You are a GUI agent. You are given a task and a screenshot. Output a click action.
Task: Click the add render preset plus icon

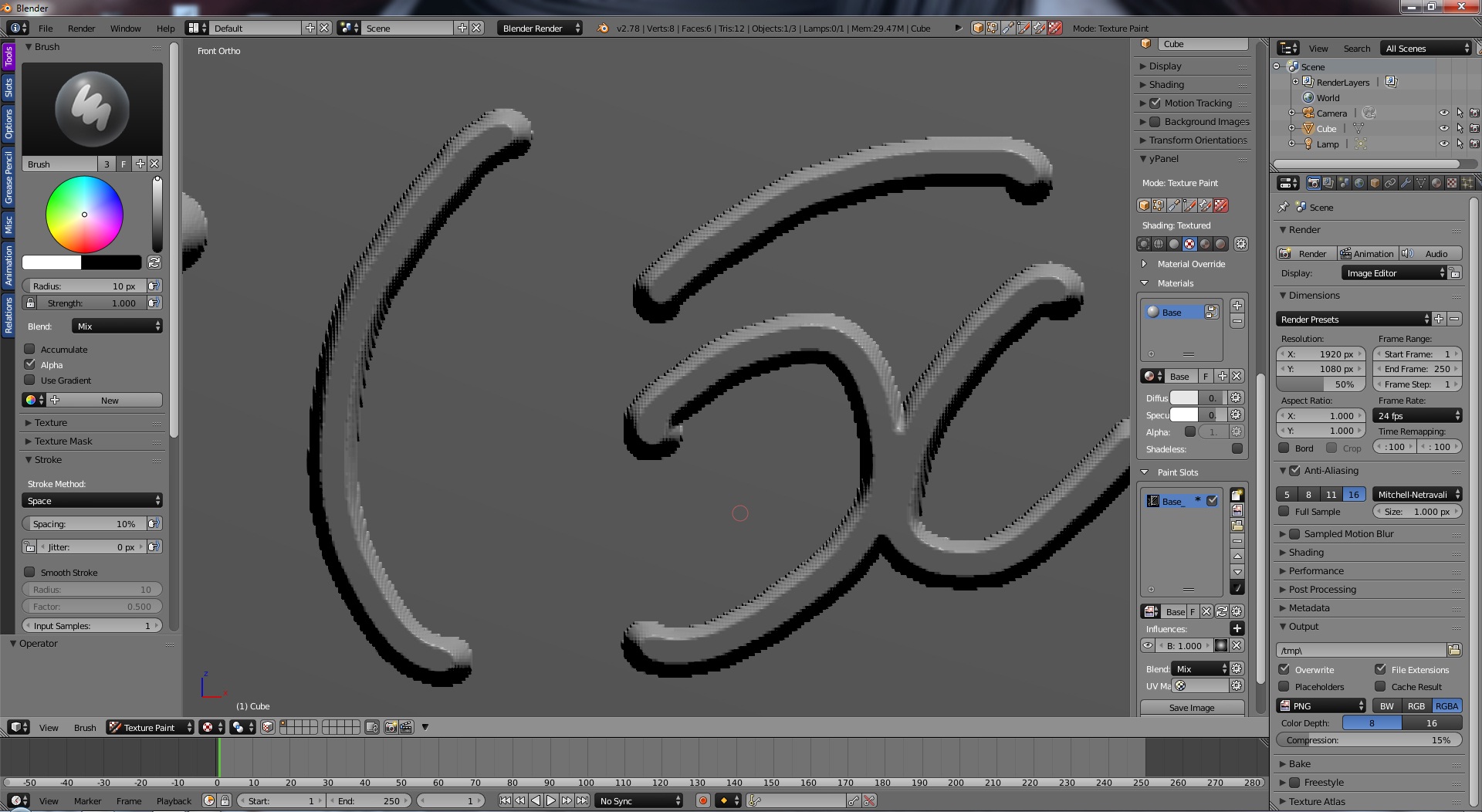[x=1439, y=319]
